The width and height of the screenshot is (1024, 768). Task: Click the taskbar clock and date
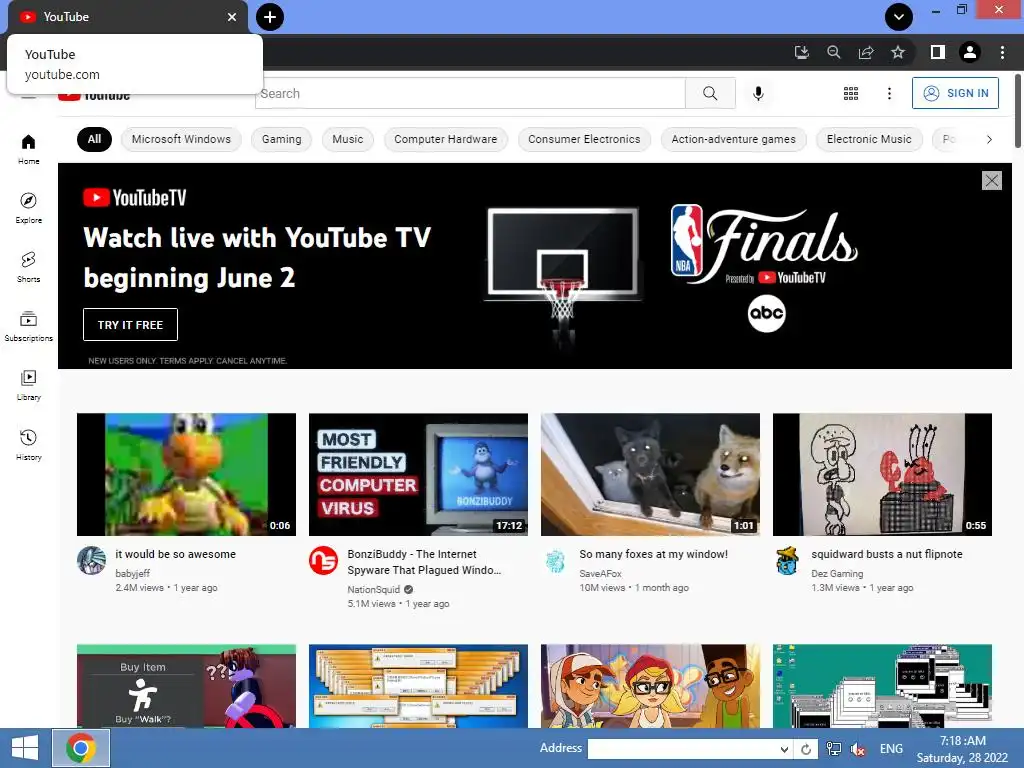pos(962,749)
